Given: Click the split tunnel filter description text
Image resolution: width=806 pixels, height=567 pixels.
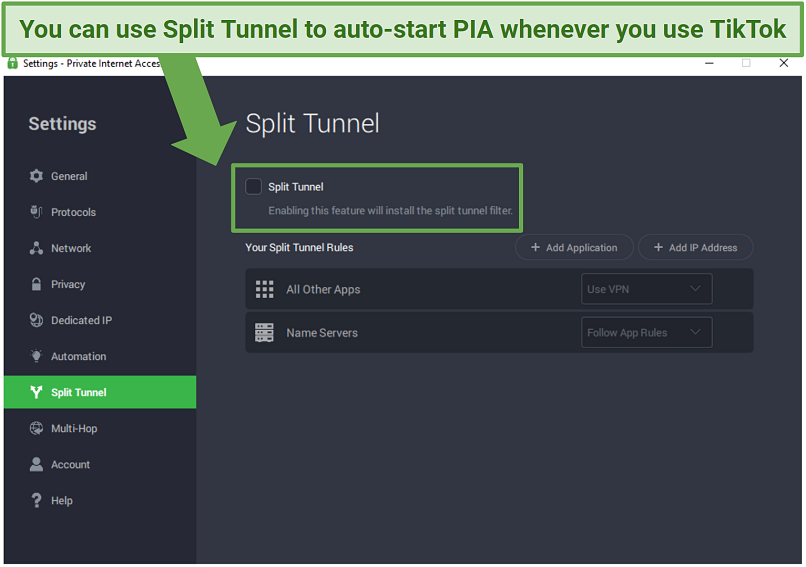Looking at the screenshot, I should tap(390, 210).
